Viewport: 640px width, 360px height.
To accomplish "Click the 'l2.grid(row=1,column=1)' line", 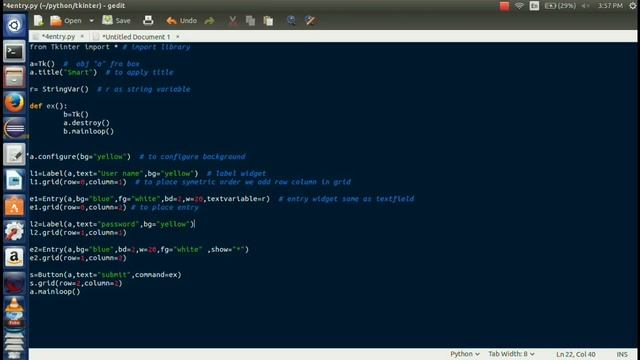I will [x=78, y=233].
